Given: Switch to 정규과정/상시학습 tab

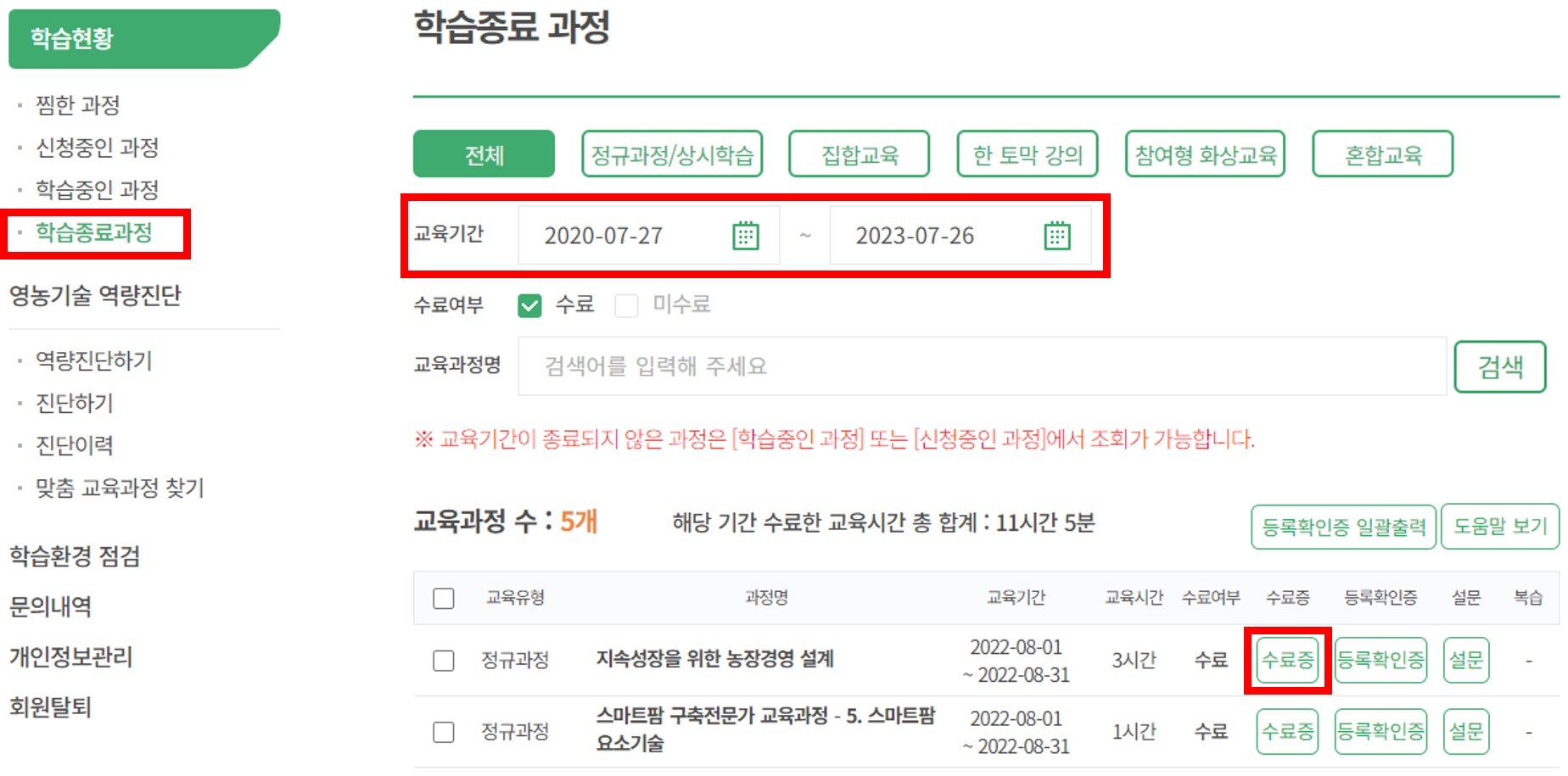Looking at the screenshot, I should [x=672, y=154].
